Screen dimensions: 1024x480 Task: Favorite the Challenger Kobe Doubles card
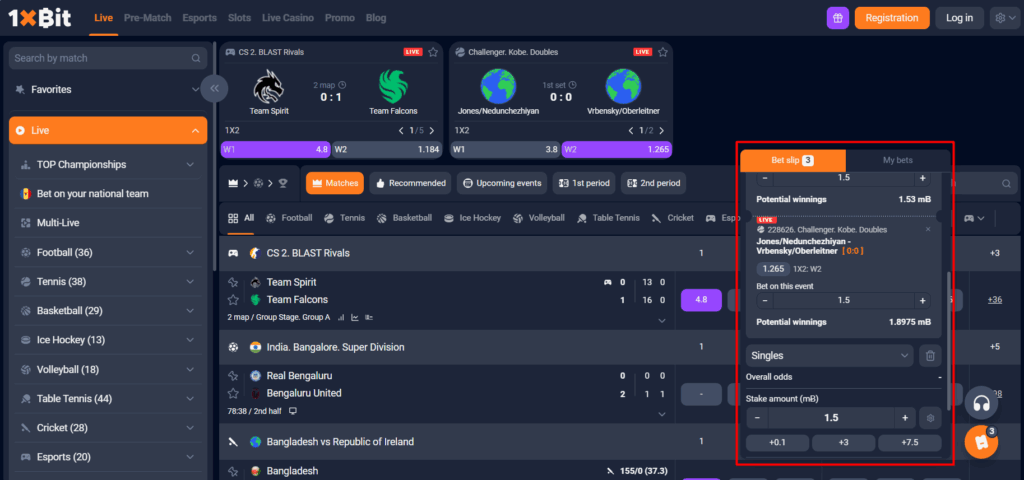tap(663, 52)
